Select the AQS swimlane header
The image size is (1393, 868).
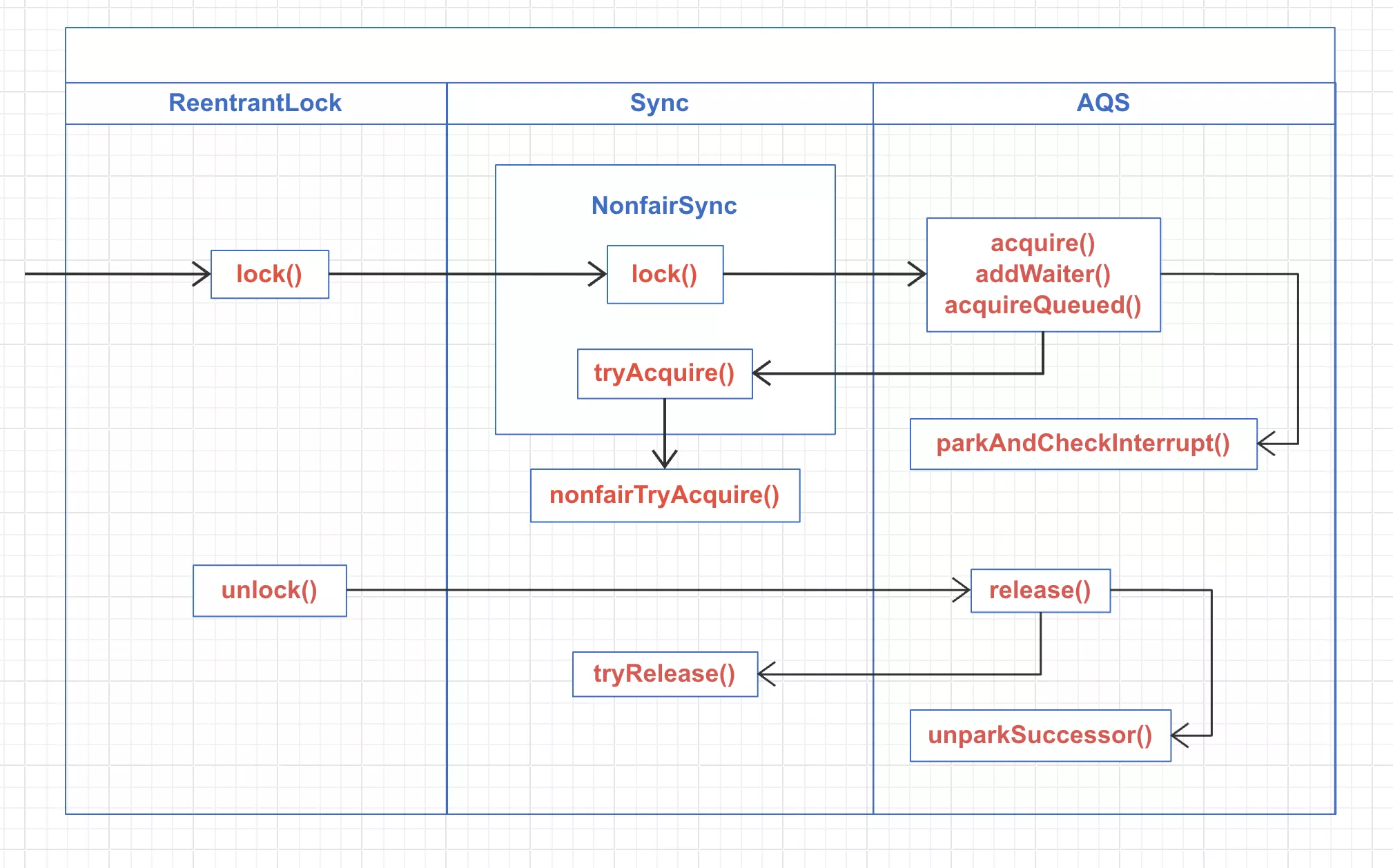pos(1103,103)
